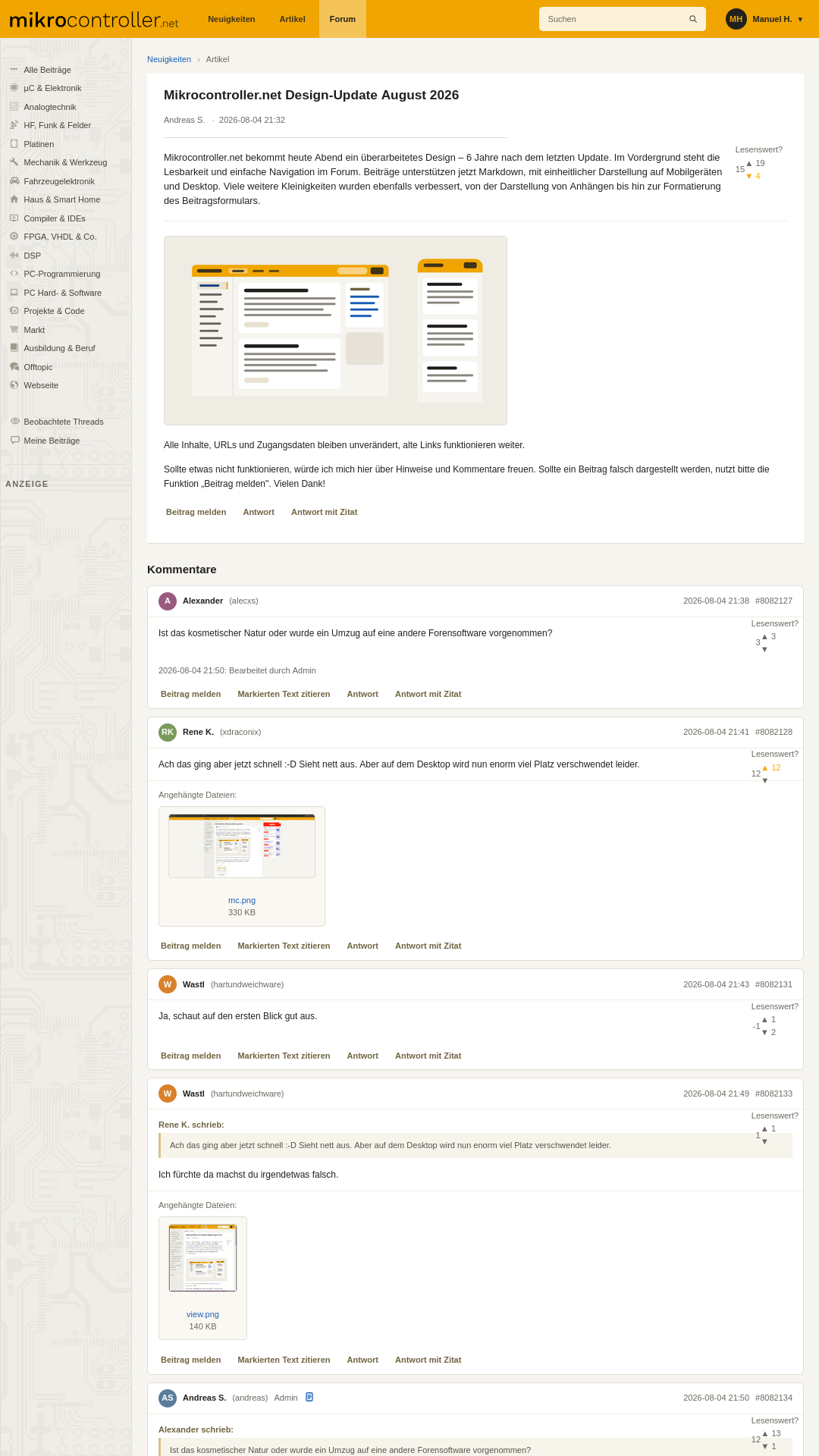Image resolution: width=819 pixels, height=1456 pixels.
Task: Click Antwort mit Zitat under main article
Action: pos(324,512)
